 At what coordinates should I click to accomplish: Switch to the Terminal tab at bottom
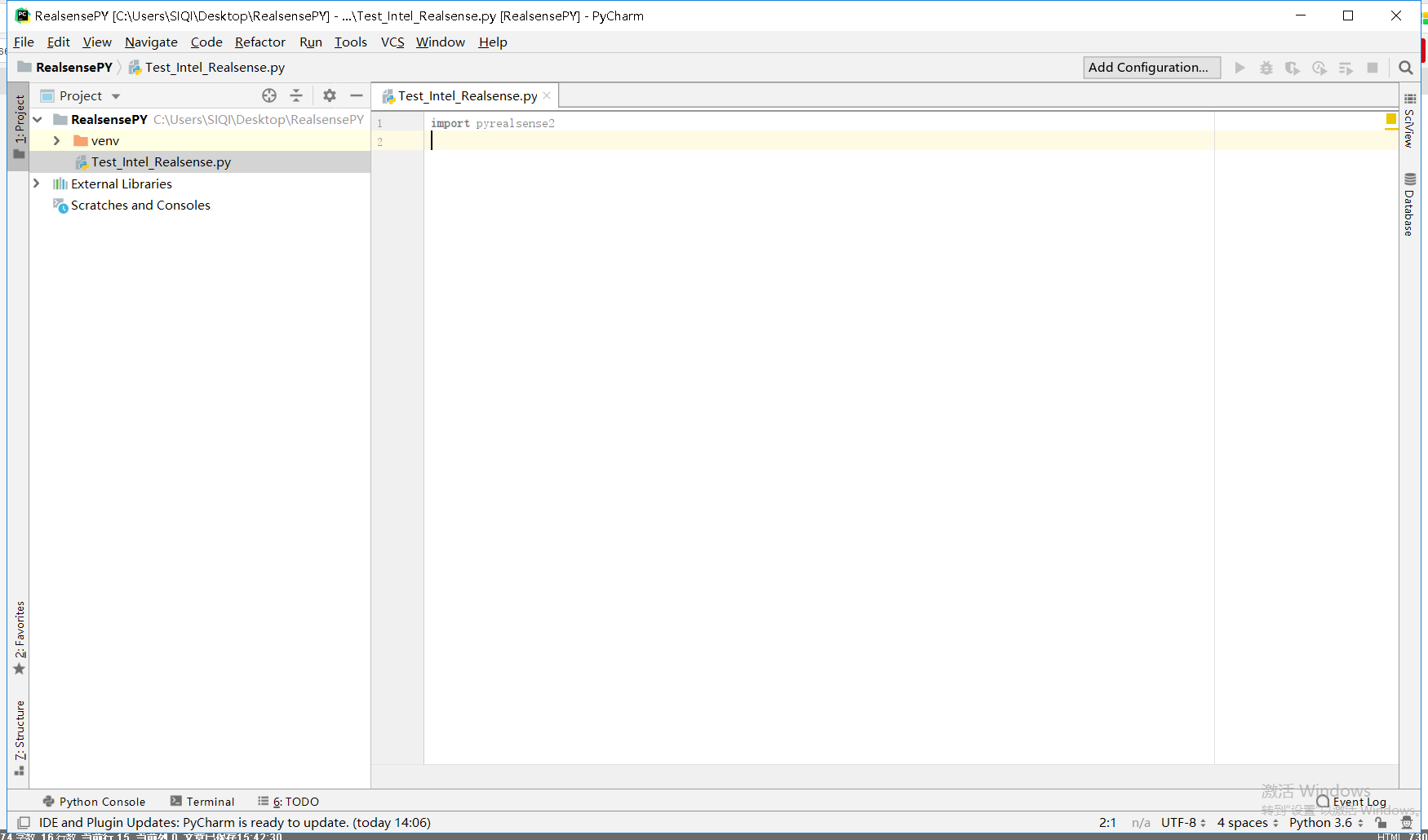[x=209, y=801]
